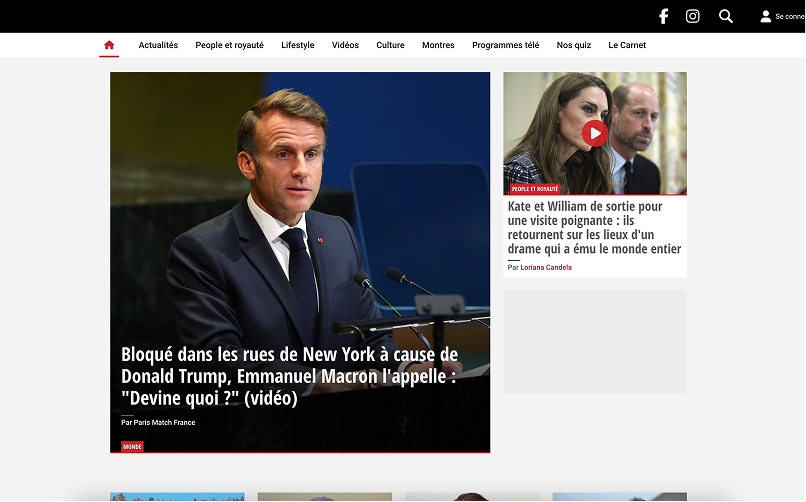This screenshot has width=806, height=502.
Task: Open People et royauté section
Action: click(x=229, y=45)
